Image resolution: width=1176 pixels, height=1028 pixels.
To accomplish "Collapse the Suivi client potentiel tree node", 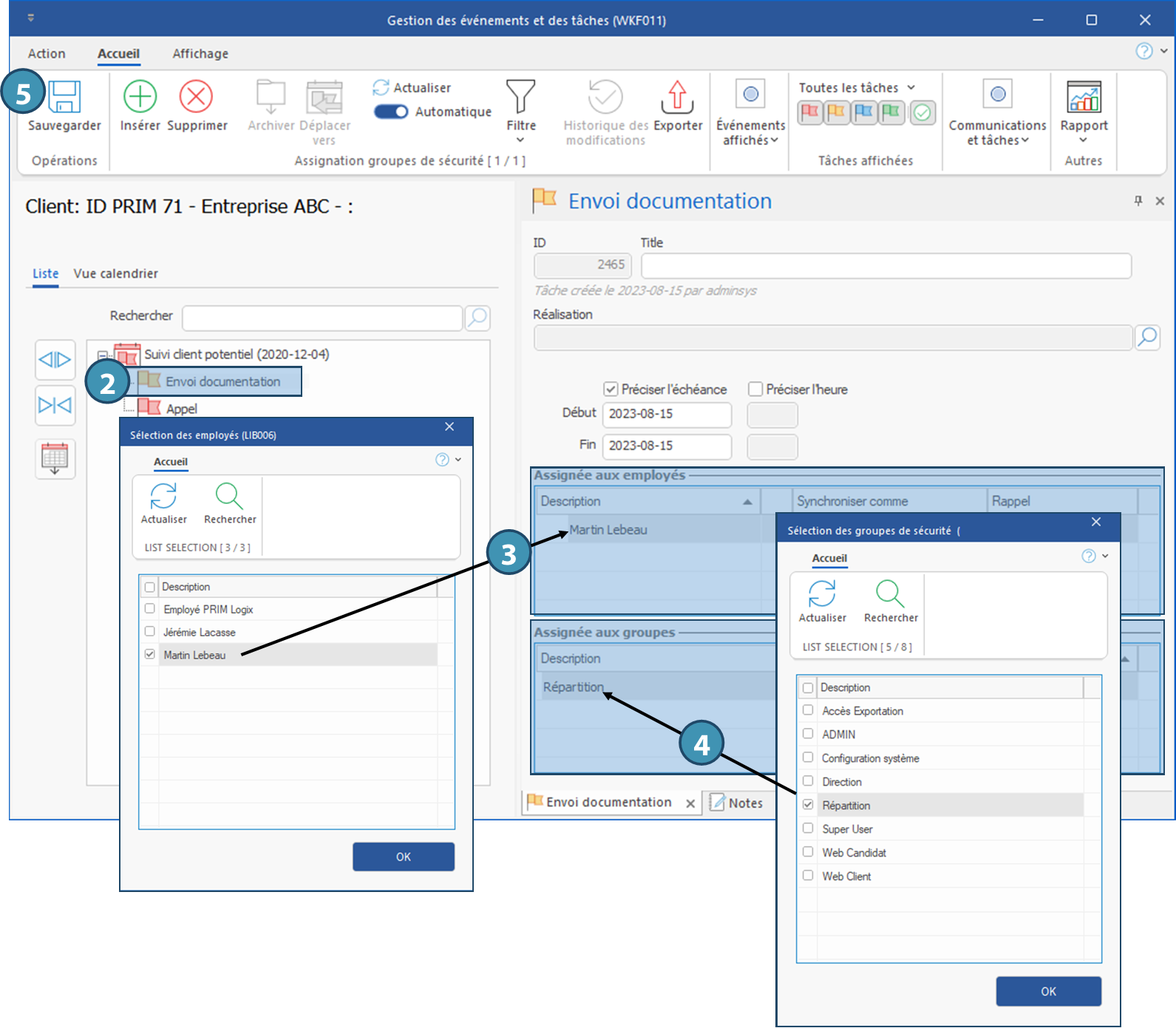I will tap(103, 355).
